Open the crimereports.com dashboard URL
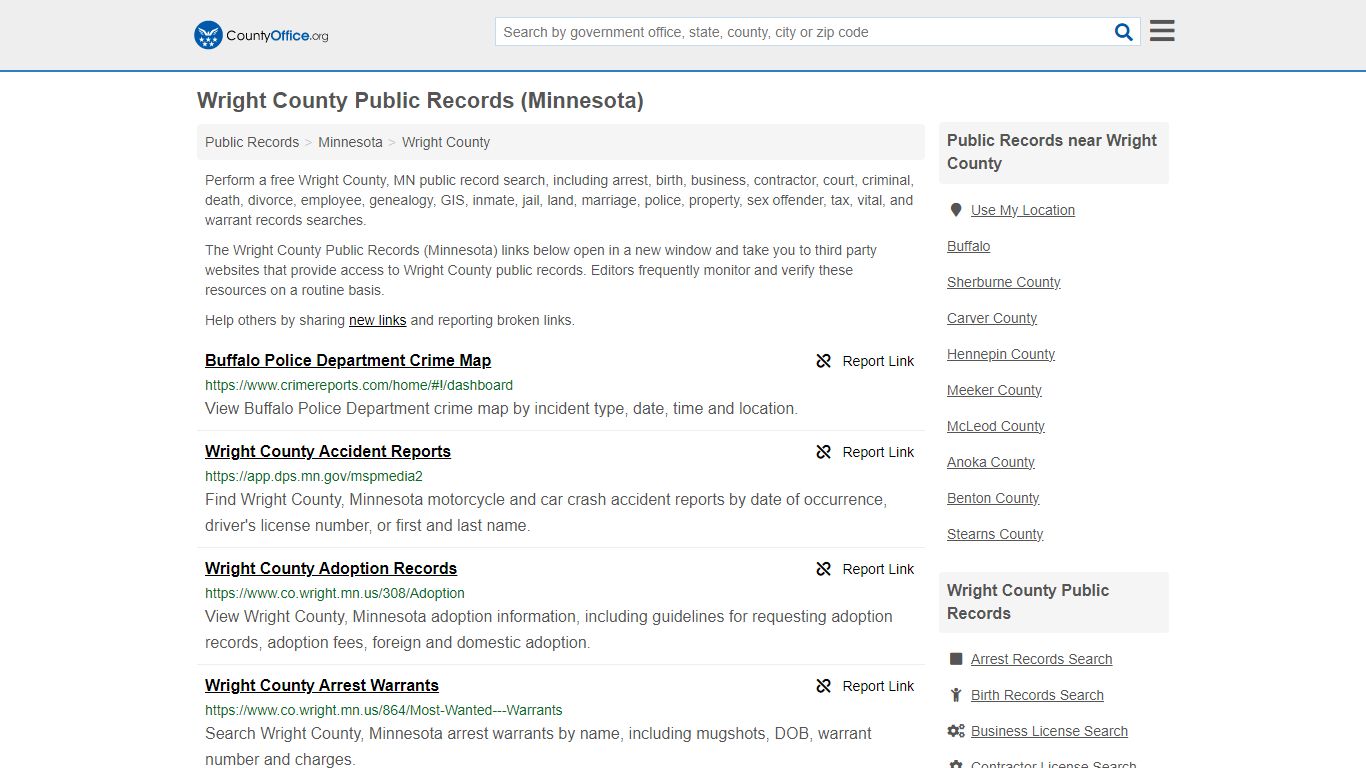This screenshot has width=1366, height=768. (x=359, y=385)
